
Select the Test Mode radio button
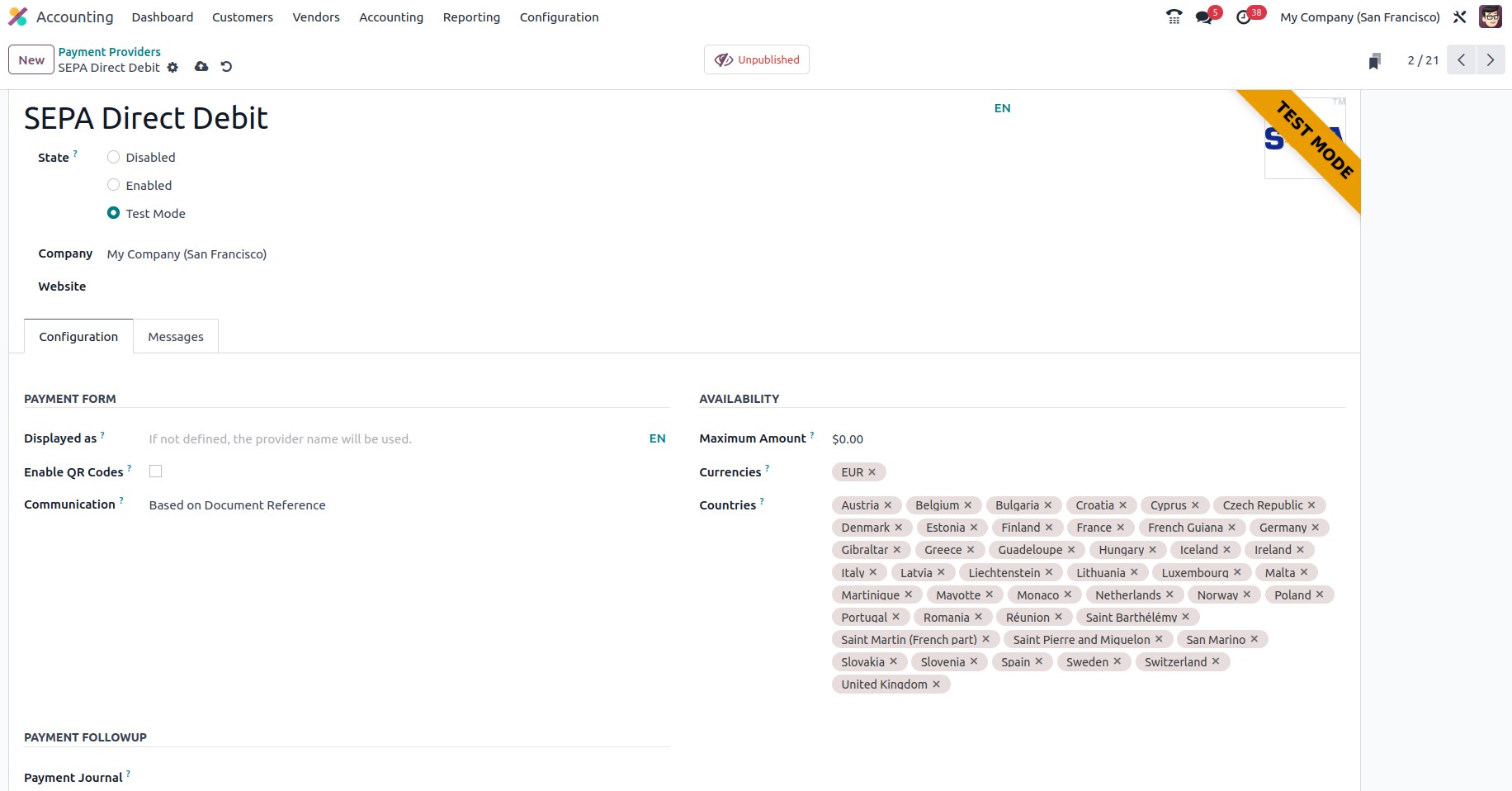point(114,213)
